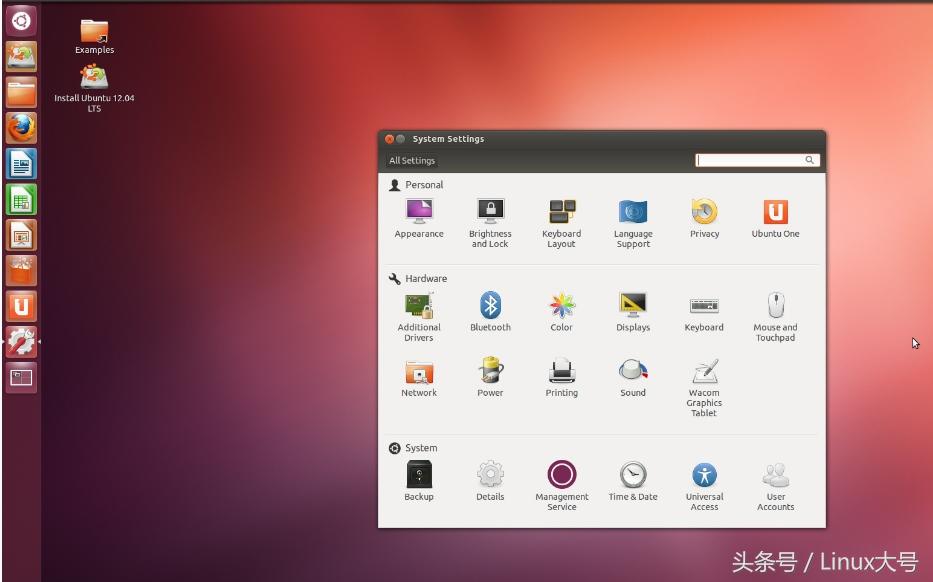Open Appearance settings
The height and width of the screenshot is (582, 933).
(419, 218)
